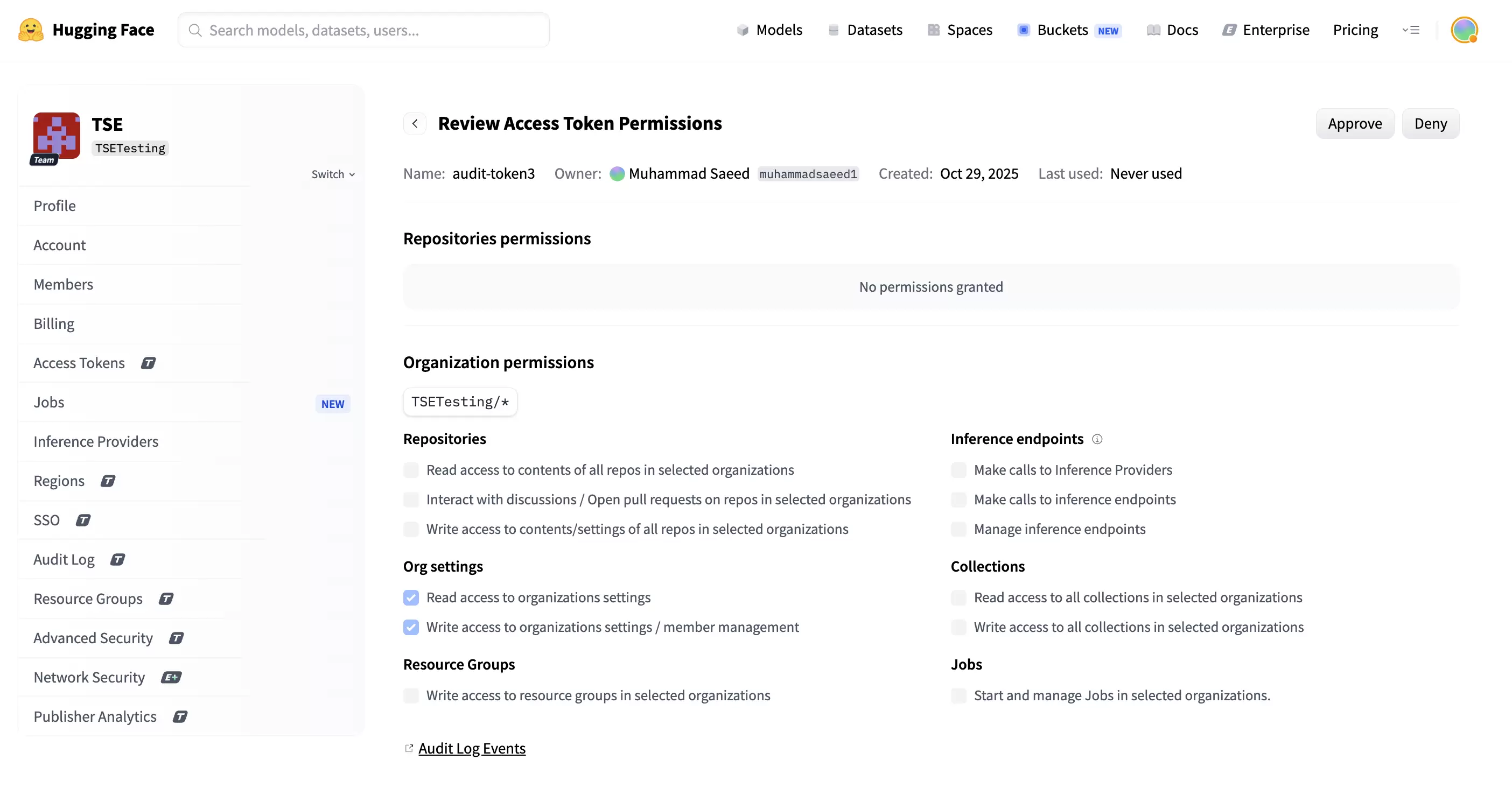Open the user avatar menu
The height and width of the screenshot is (788, 1512).
coord(1464,30)
